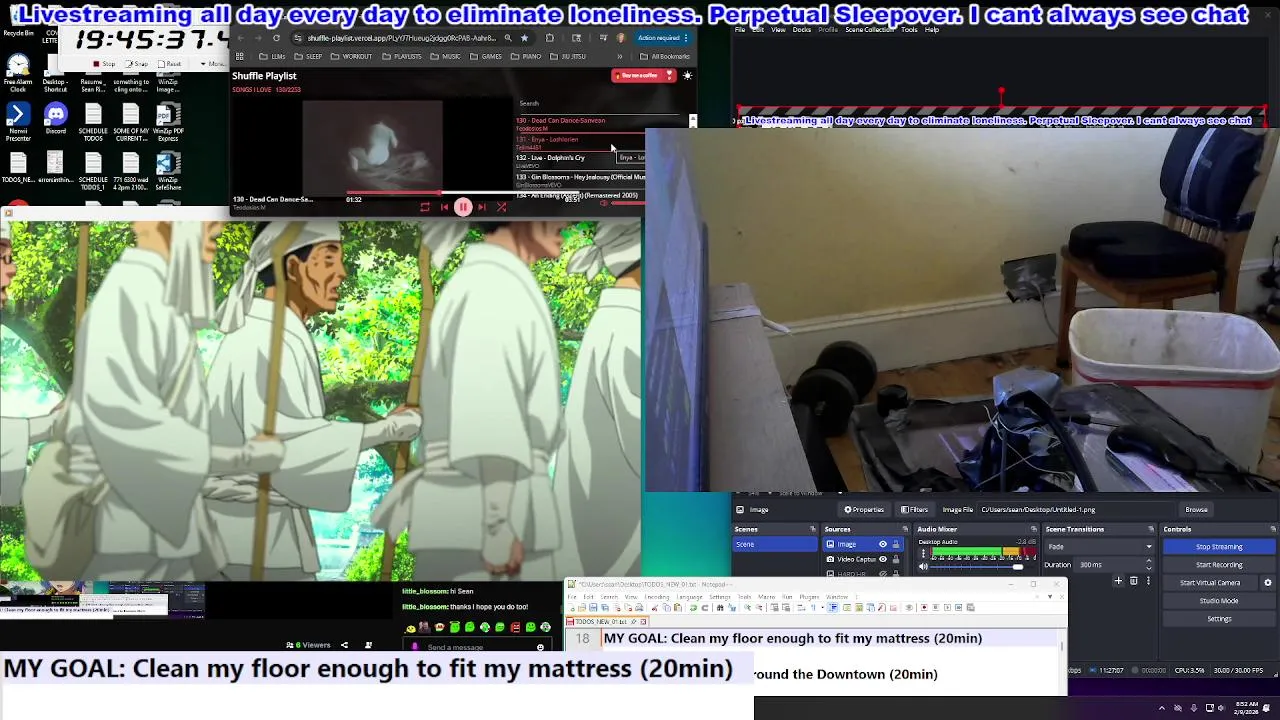Toggle shuffle icon in playlist player
The height and width of the screenshot is (720, 1280).
(x=501, y=207)
